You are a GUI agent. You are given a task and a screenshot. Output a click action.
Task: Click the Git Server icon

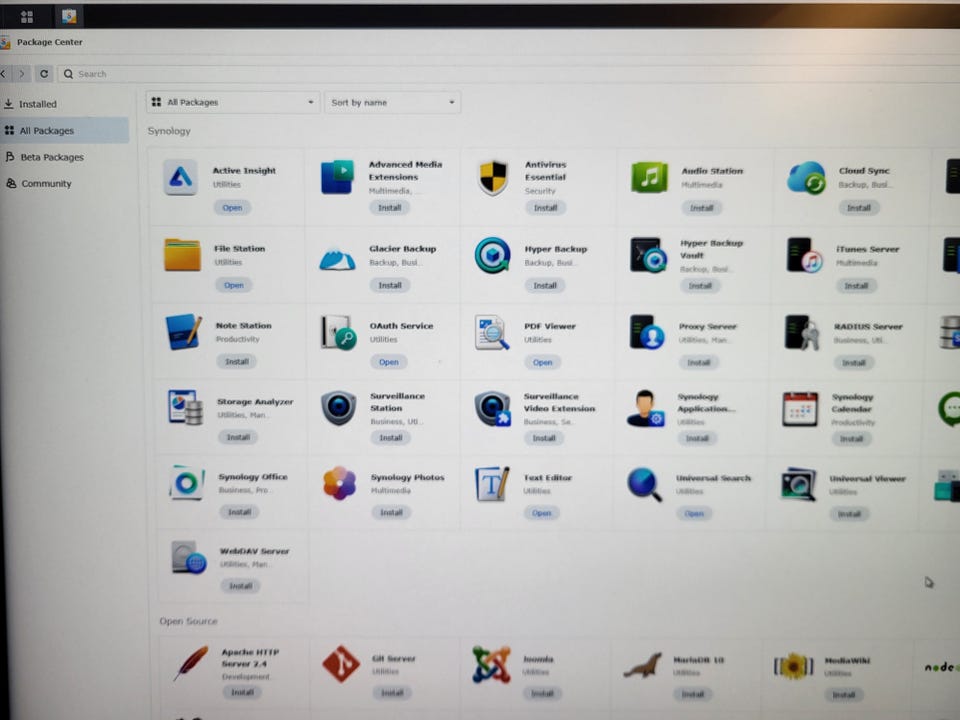pos(341,664)
